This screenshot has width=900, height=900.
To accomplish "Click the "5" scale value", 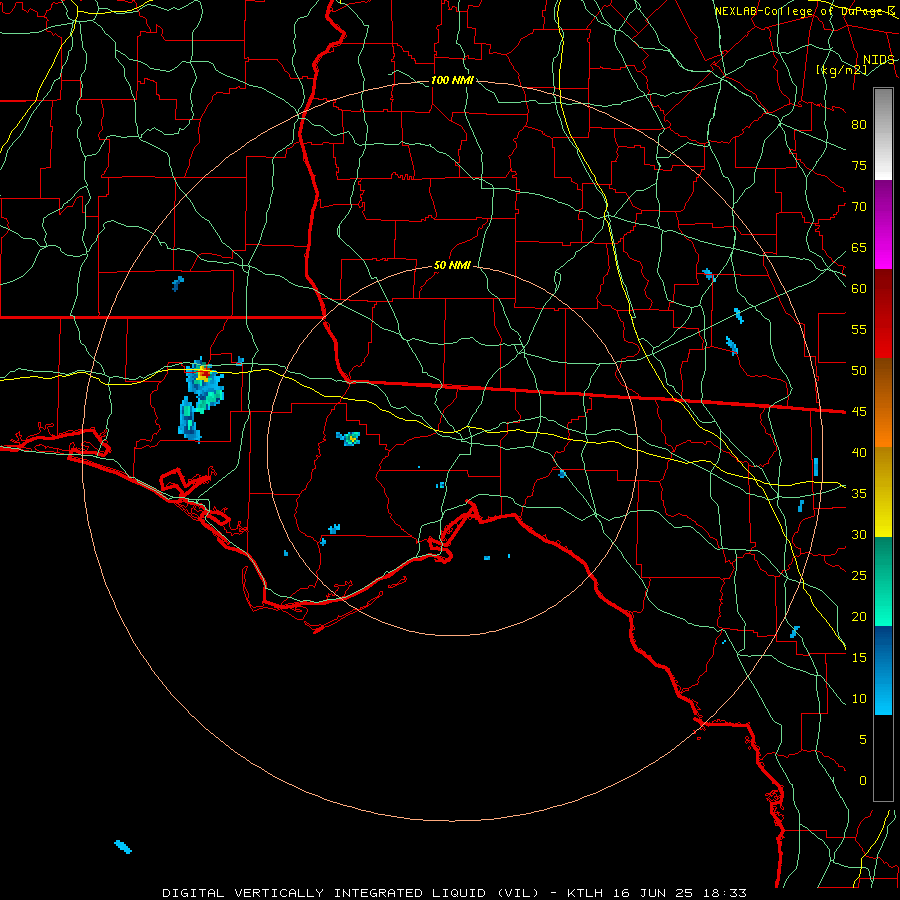I will coord(863,740).
